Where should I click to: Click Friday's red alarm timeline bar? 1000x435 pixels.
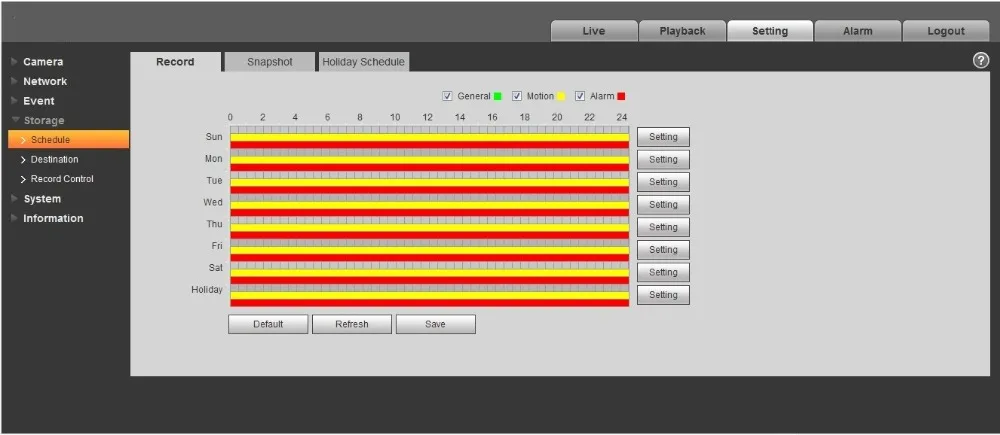[x=429, y=258]
